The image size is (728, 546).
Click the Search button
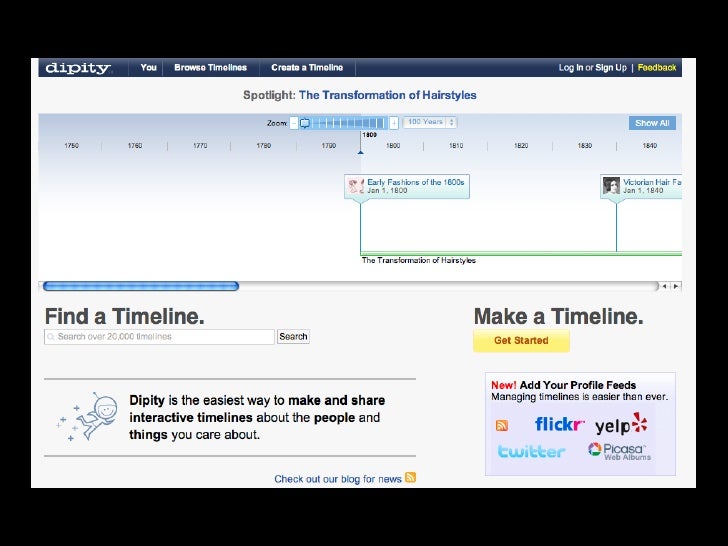pyautogui.click(x=293, y=337)
